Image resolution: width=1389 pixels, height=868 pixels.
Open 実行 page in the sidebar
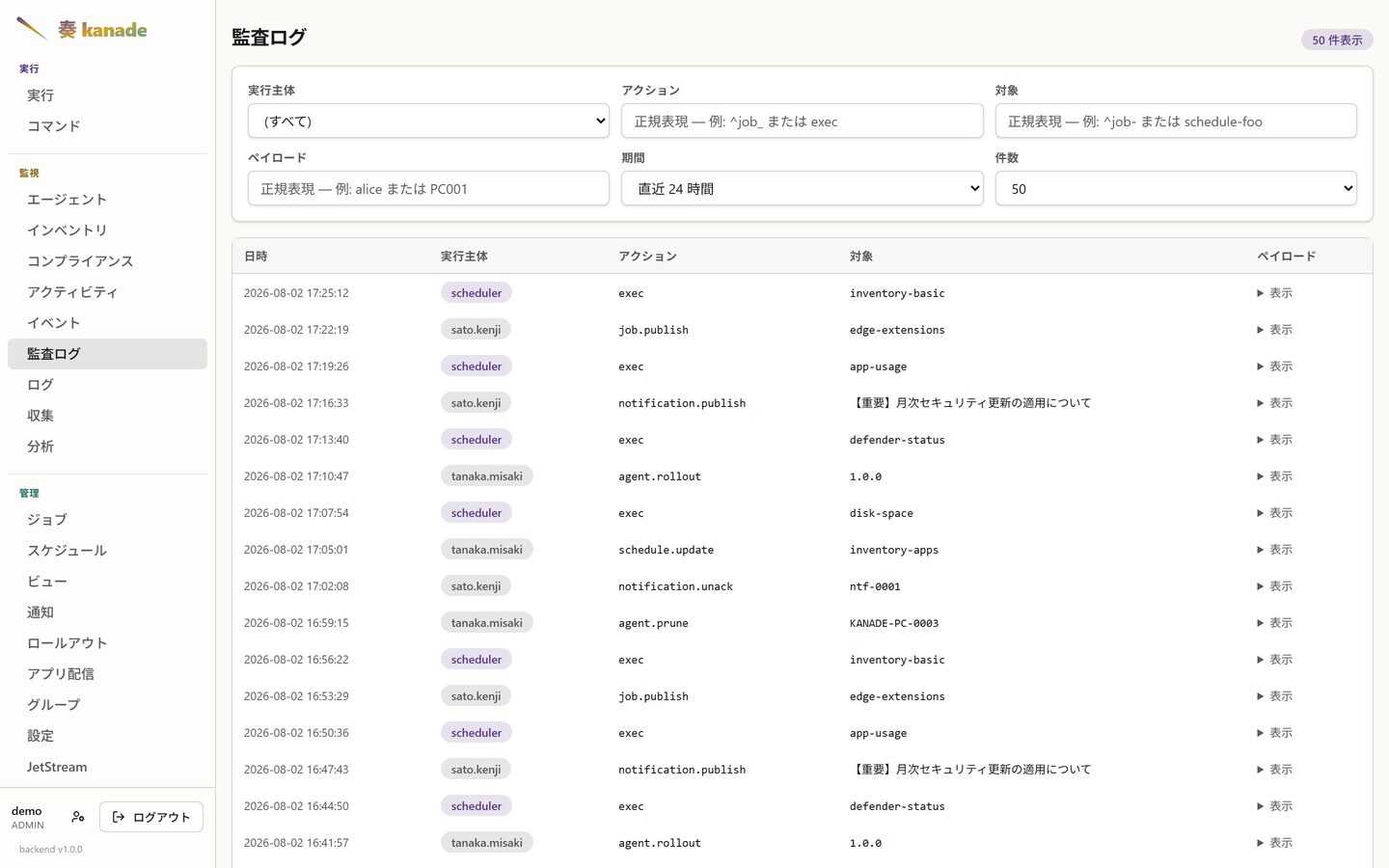pyautogui.click(x=107, y=95)
